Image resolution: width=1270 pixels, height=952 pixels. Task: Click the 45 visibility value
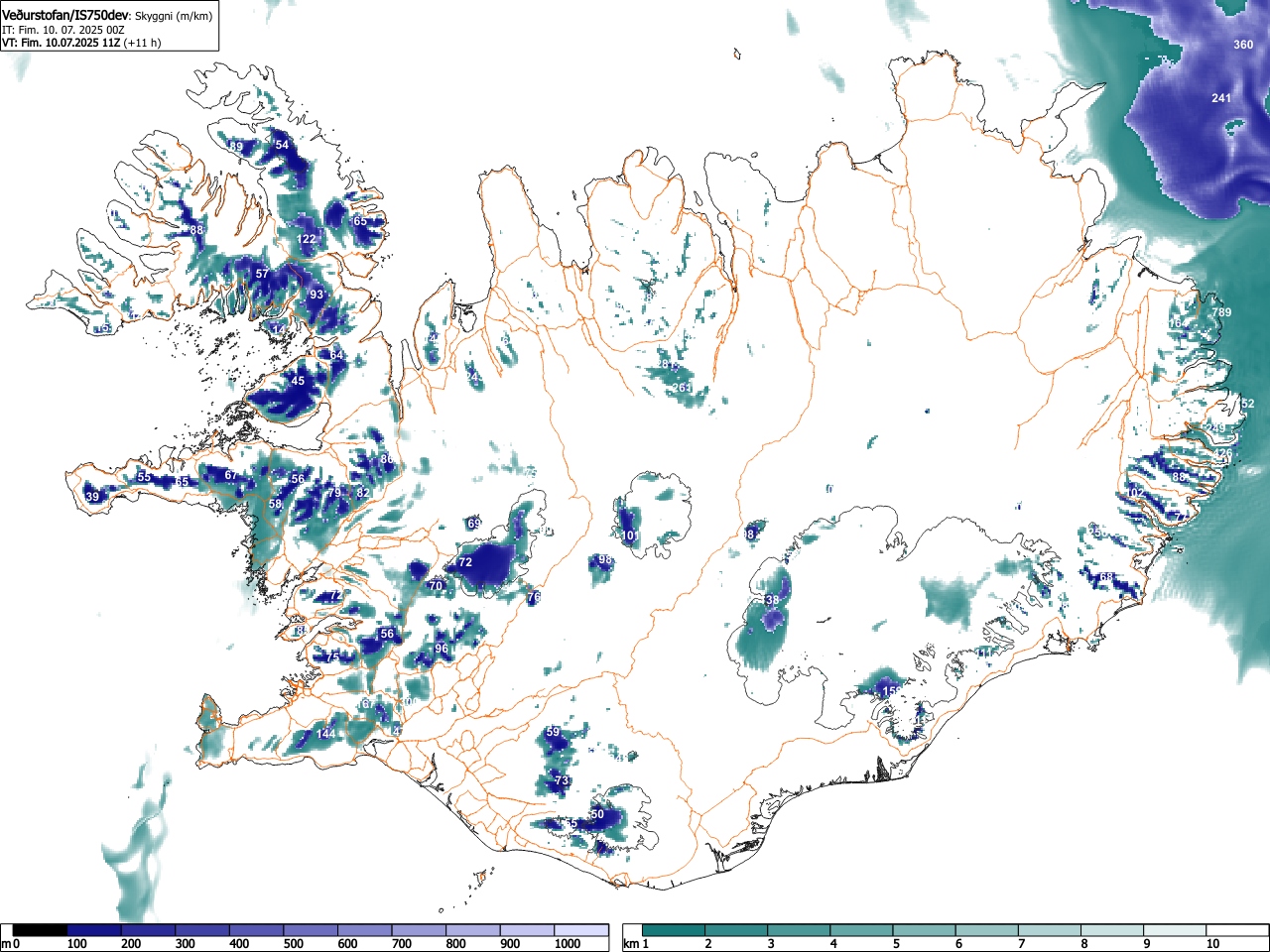click(299, 381)
